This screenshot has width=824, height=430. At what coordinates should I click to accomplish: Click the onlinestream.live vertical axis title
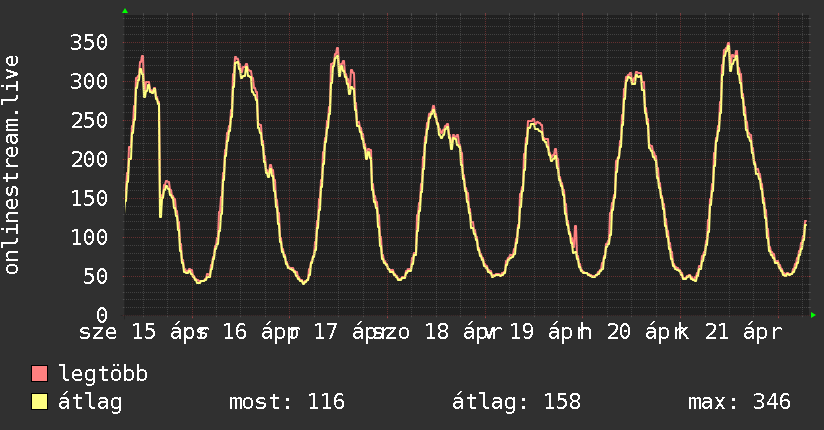coord(12,165)
